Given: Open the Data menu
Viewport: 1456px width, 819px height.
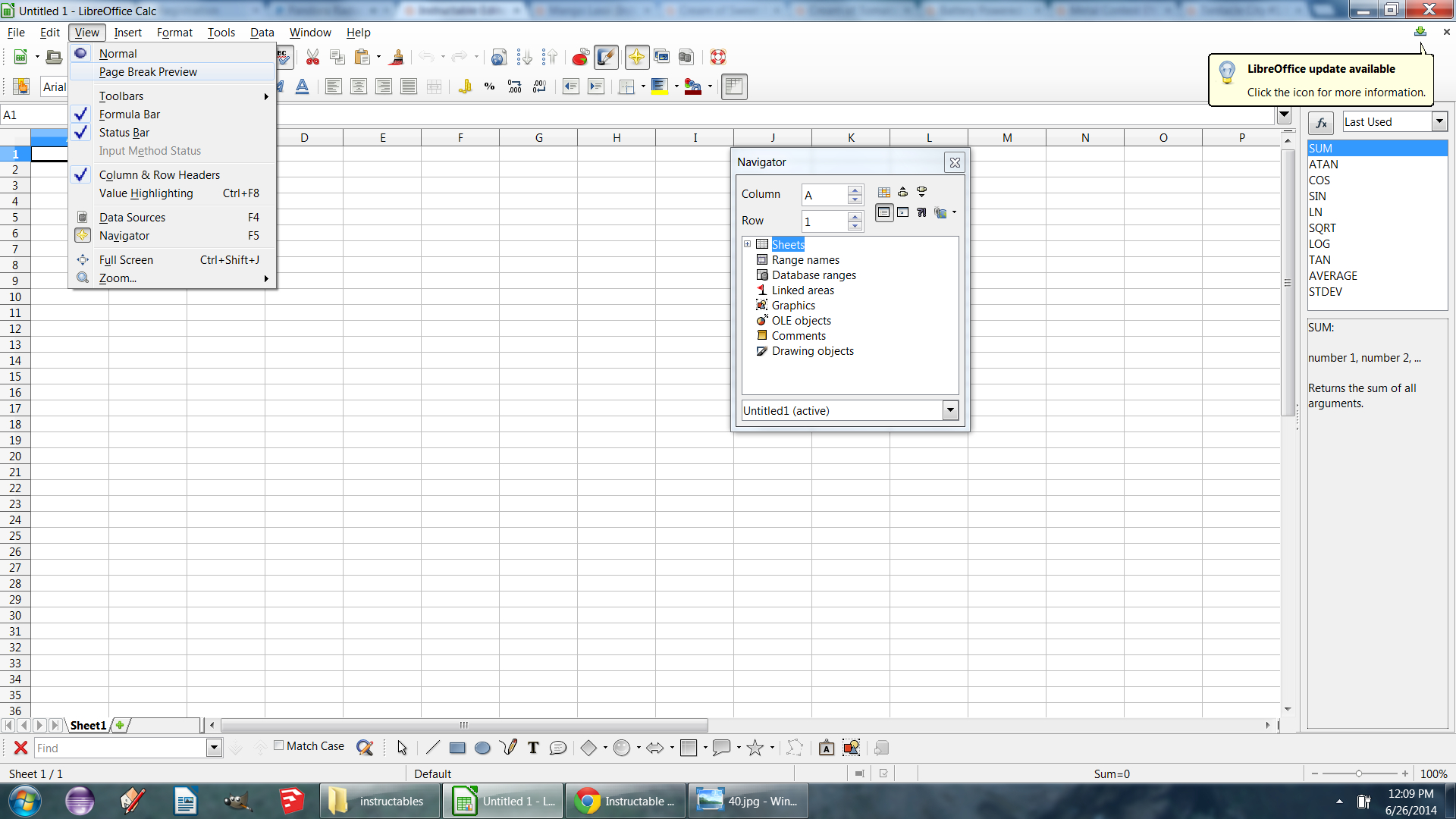Looking at the screenshot, I should click(262, 33).
